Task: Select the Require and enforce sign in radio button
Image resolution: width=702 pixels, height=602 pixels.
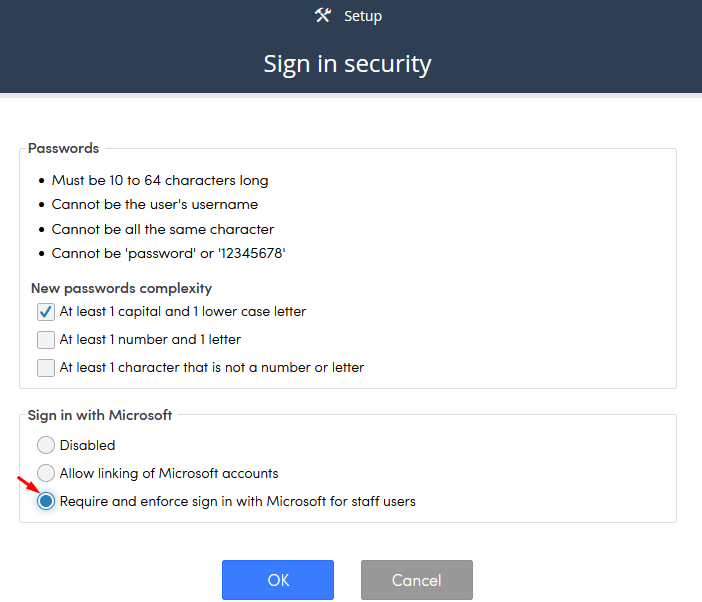Action: point(46,501)
